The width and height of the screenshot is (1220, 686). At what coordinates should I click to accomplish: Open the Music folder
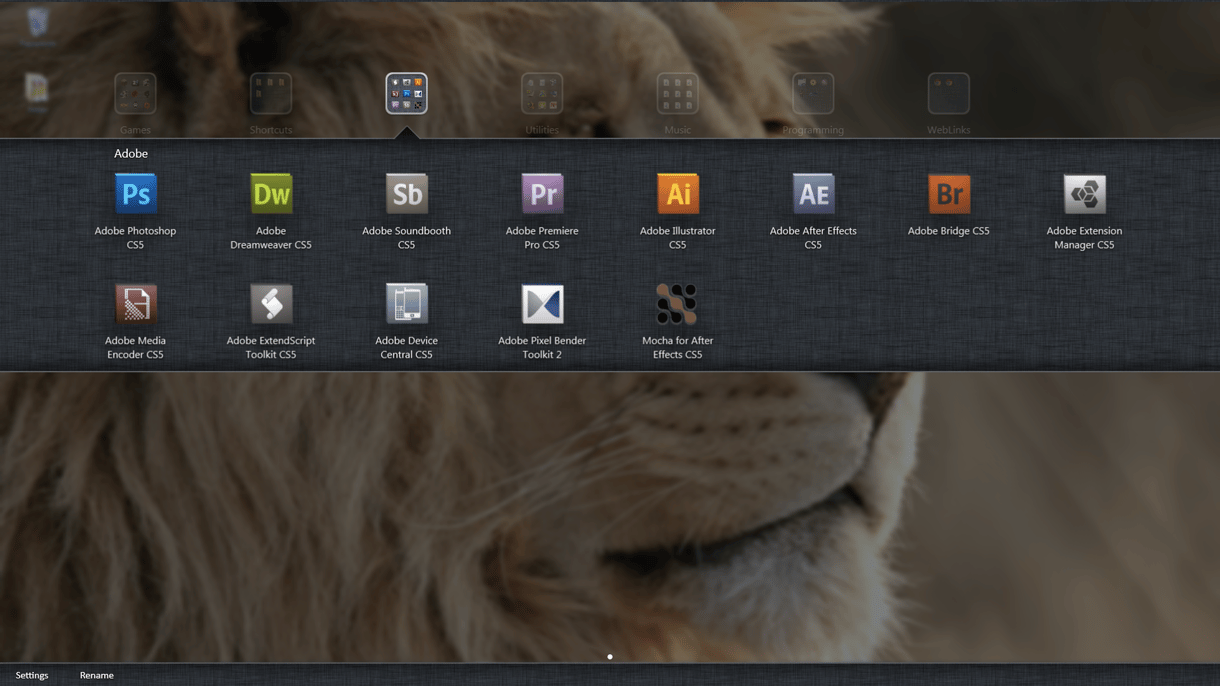[x=678, y=93]
